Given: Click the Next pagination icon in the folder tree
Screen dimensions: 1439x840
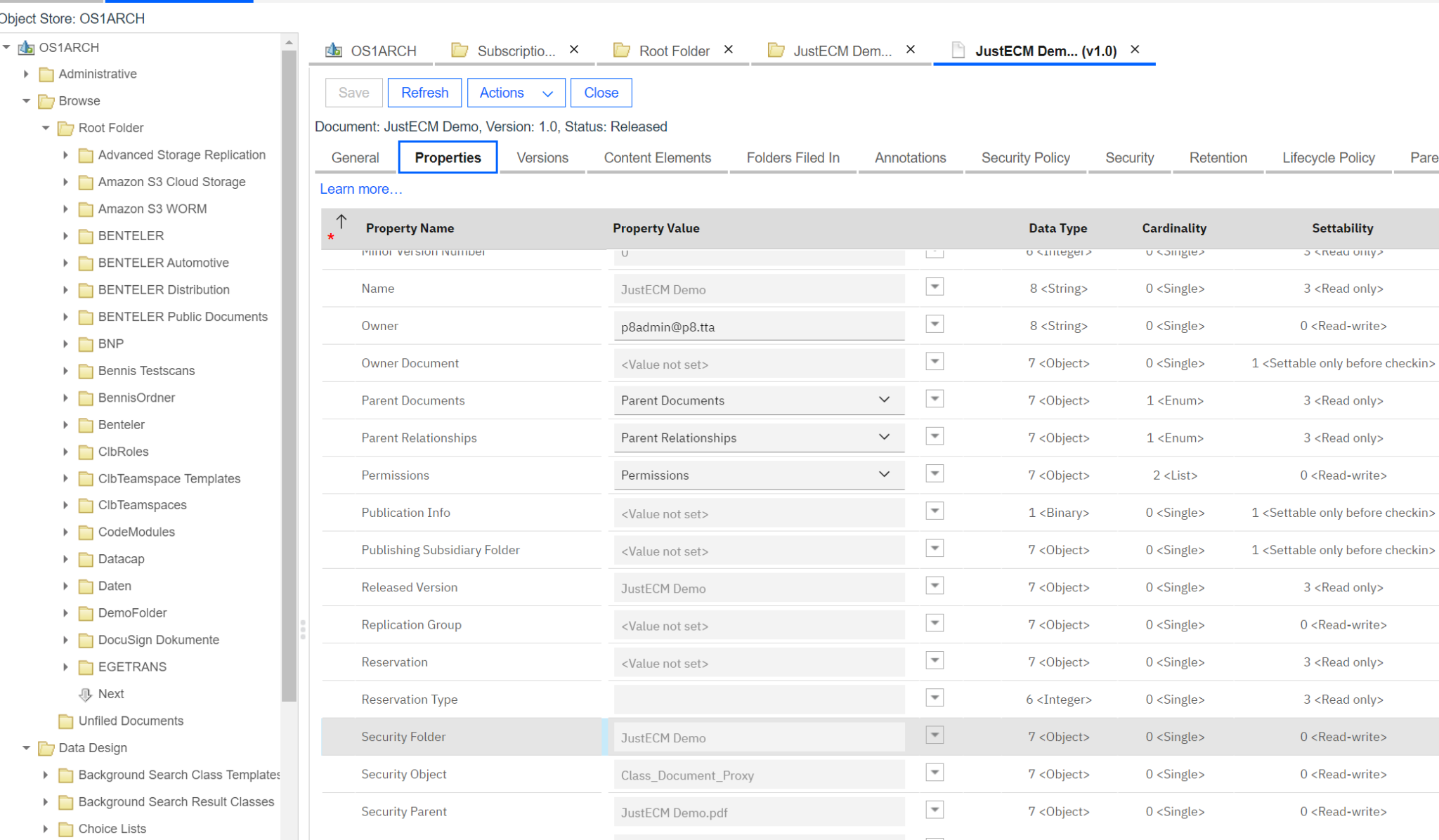Looking at the screenshot, I should (x=86, y=694).
